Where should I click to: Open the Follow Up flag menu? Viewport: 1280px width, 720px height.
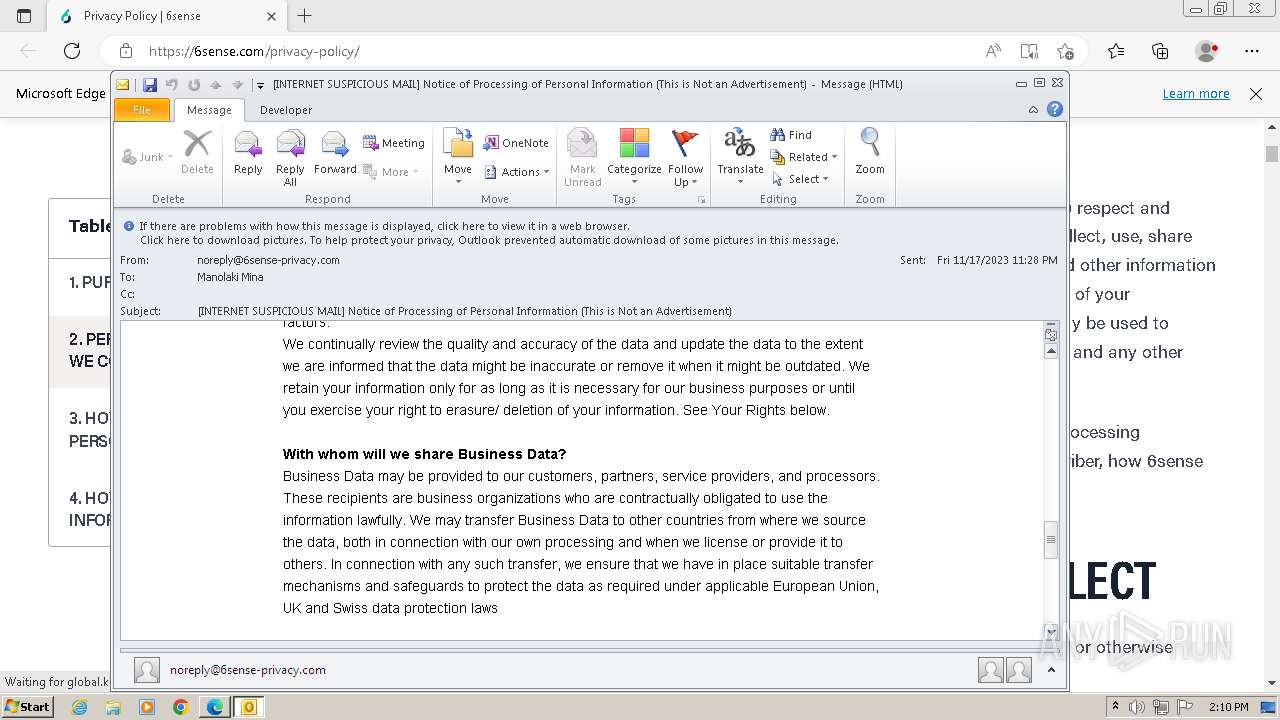(686, 157)
